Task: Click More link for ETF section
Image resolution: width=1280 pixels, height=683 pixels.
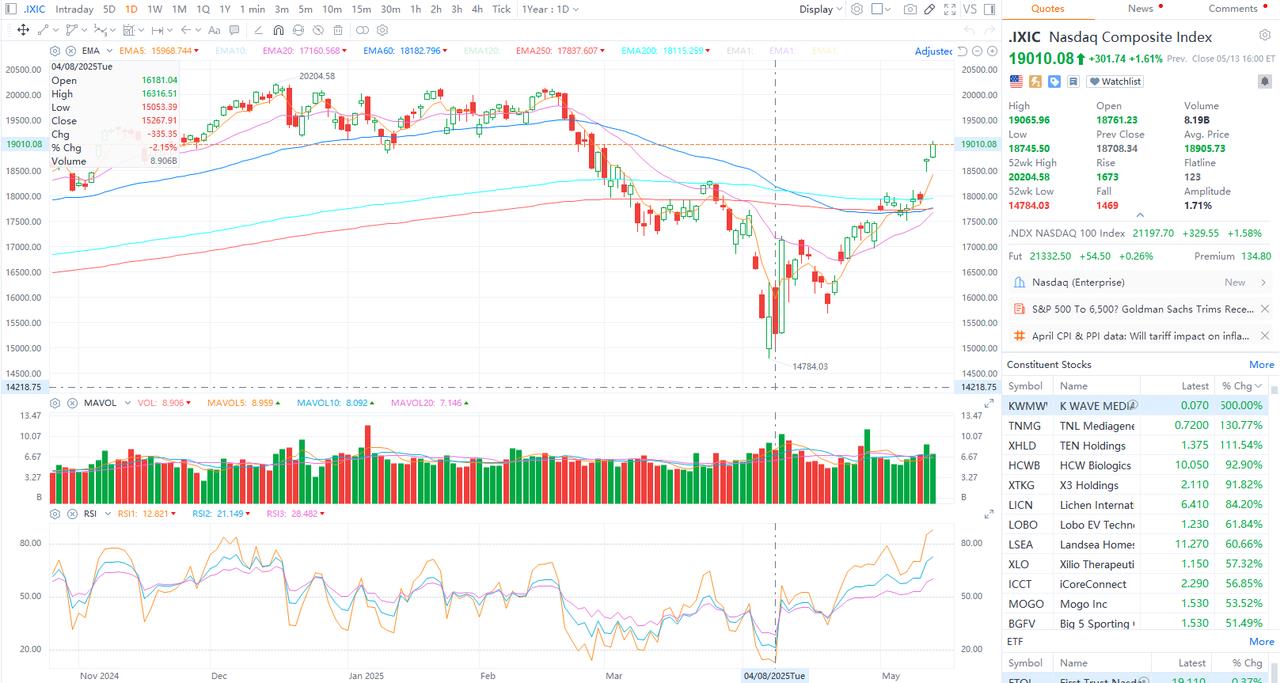Action: pyautogui.click(x=1261, y=642)
